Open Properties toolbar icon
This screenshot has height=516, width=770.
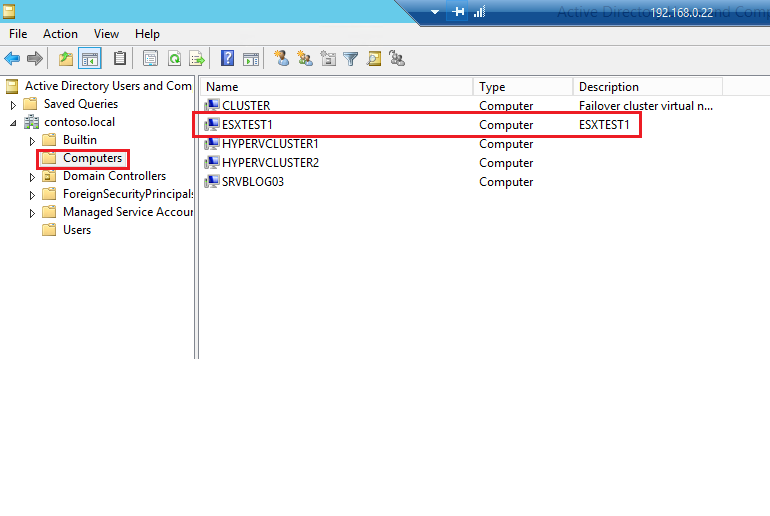[x=150, y=59]
